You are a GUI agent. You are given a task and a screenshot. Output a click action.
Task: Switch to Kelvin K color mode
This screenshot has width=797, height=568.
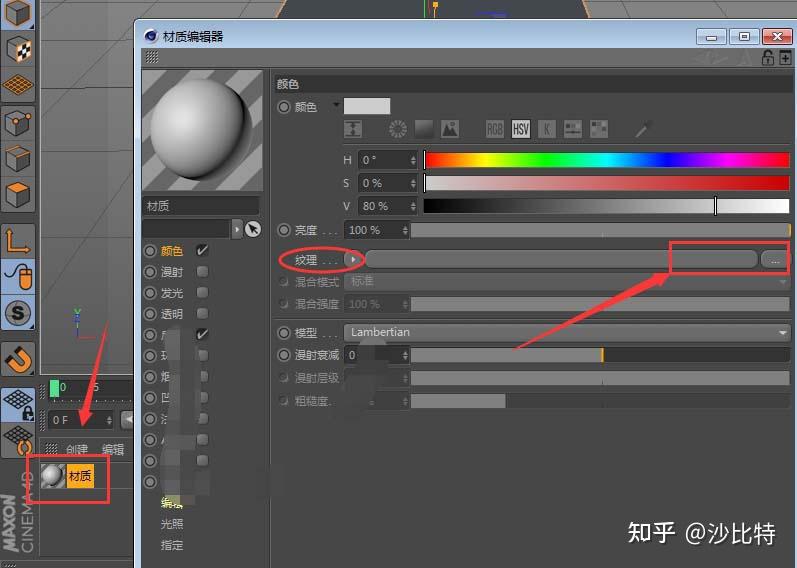tap(546, 129)
